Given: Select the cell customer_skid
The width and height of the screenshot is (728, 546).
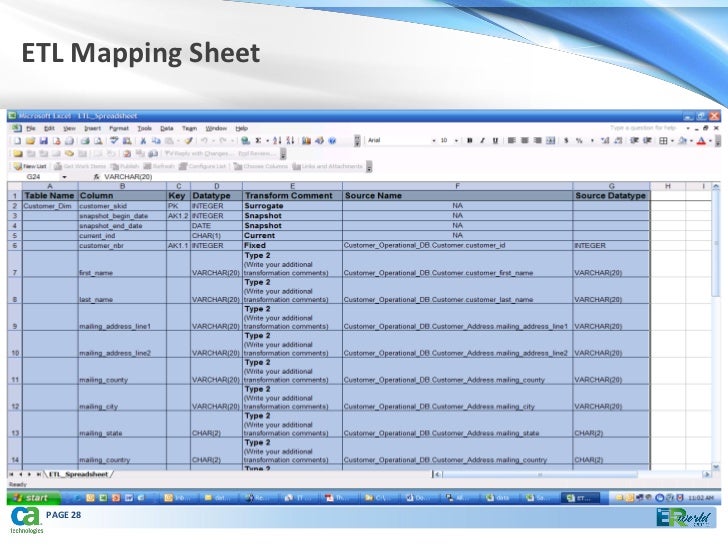Looking at the screenshot, I should click(122, 206).
